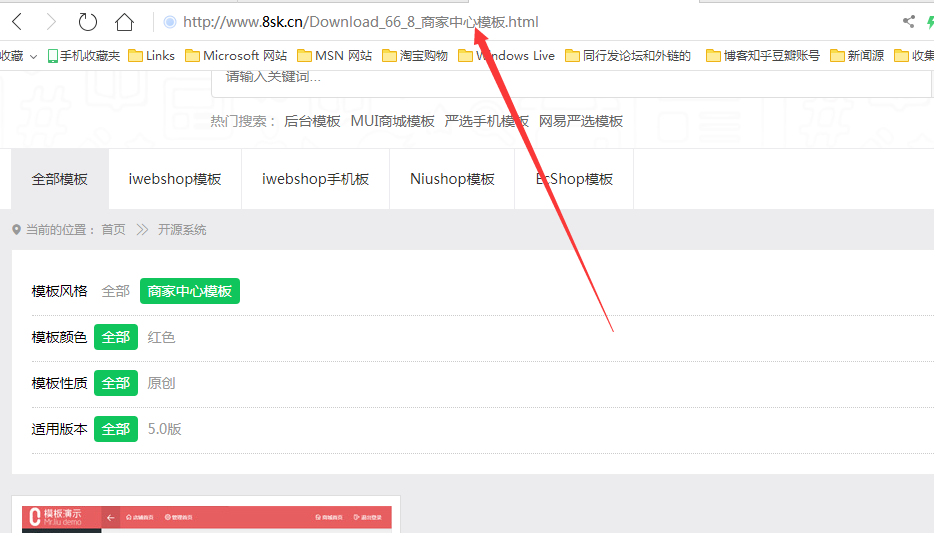Click the 当前的位置 location pin icon

pos(17,230)
